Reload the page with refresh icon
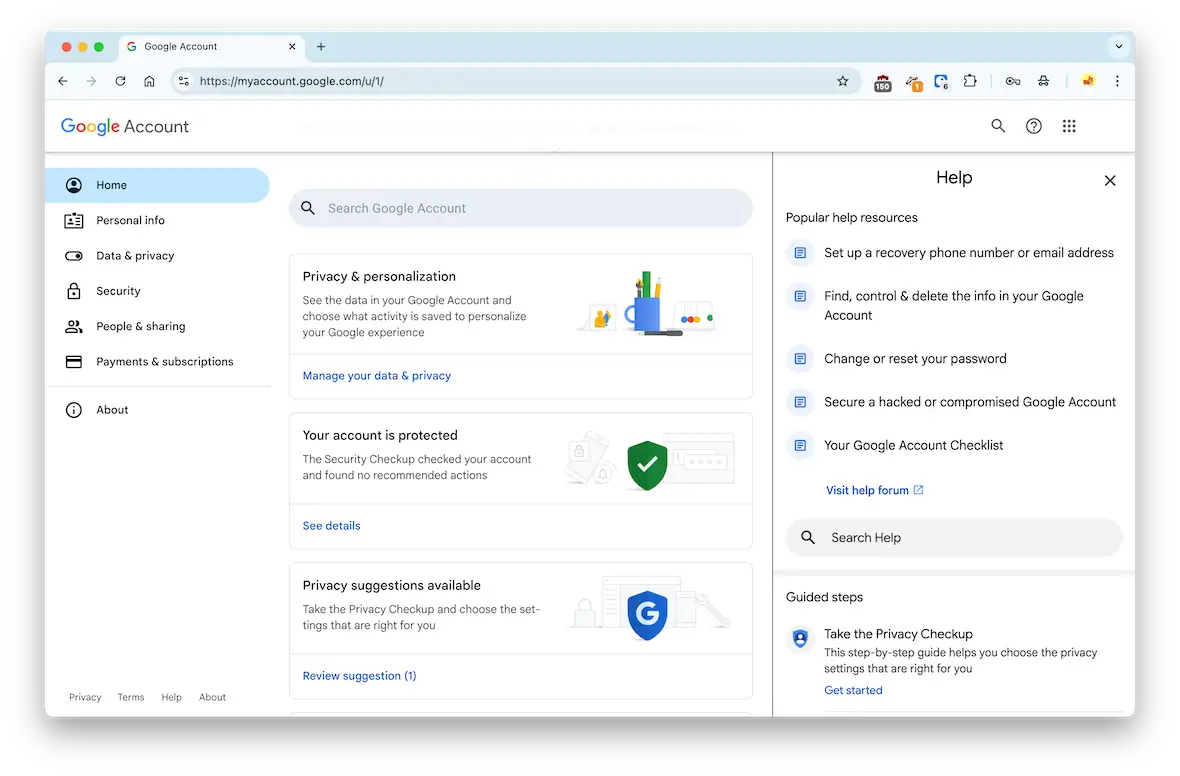 (x=120, y=81)
